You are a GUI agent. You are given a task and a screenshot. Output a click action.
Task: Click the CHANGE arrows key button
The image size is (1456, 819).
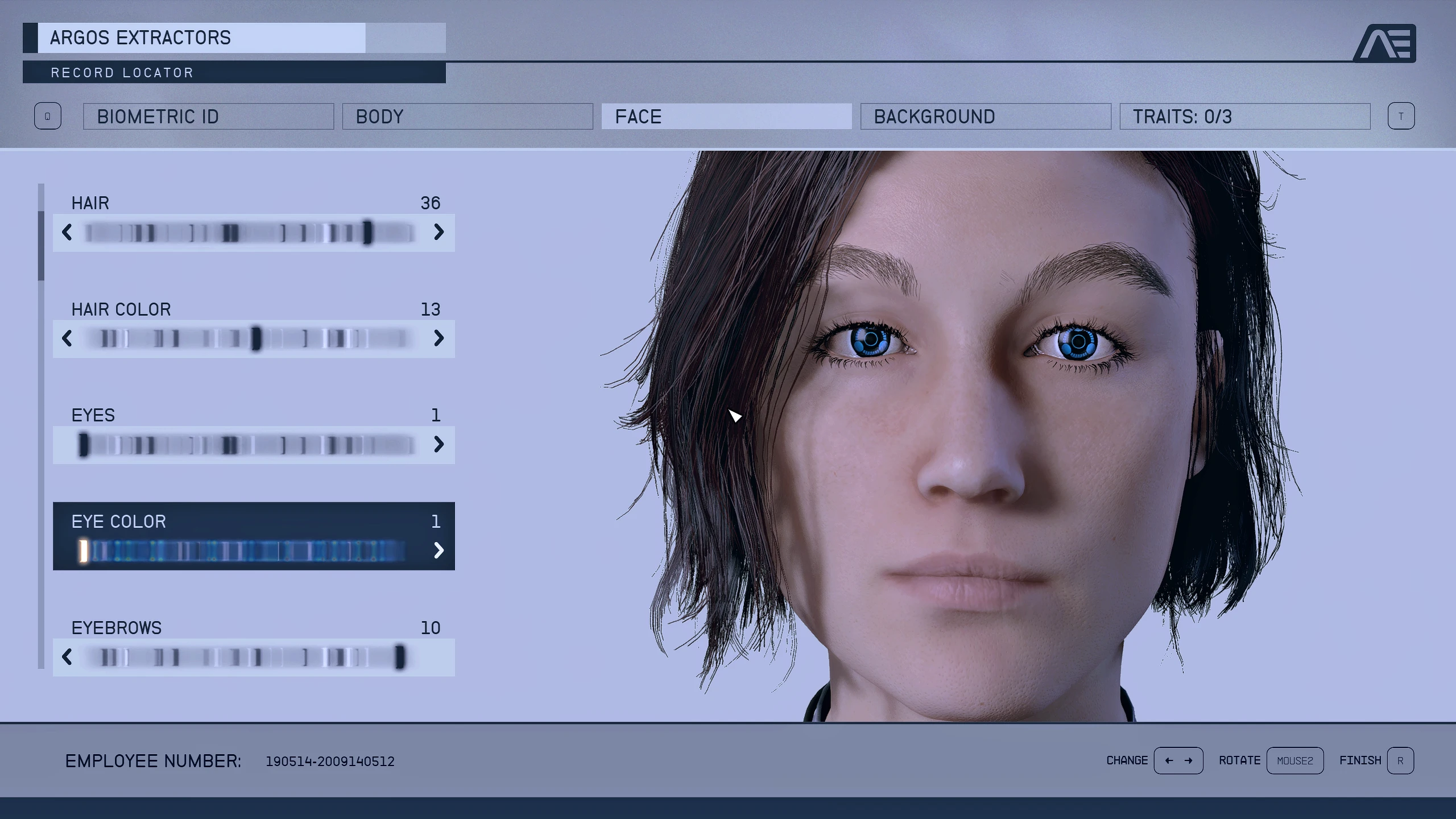[1178, 761]
